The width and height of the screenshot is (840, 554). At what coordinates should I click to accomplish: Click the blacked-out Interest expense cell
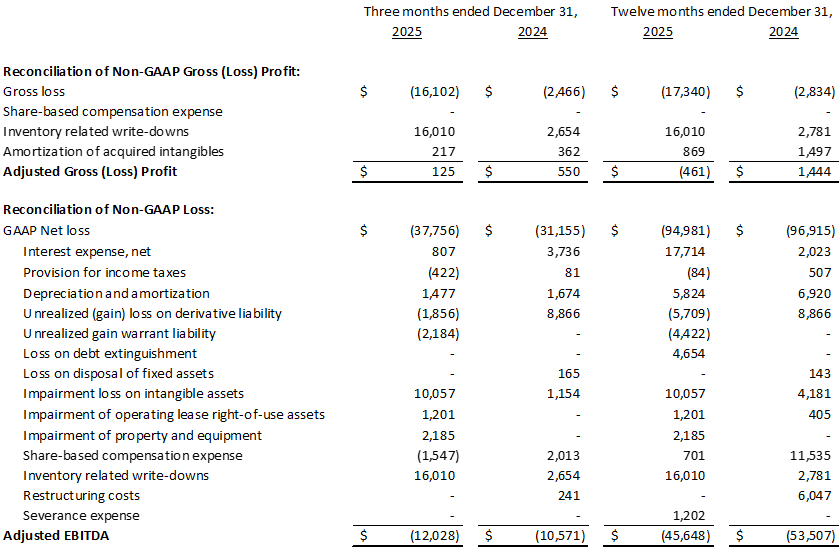tap(532, 250)
